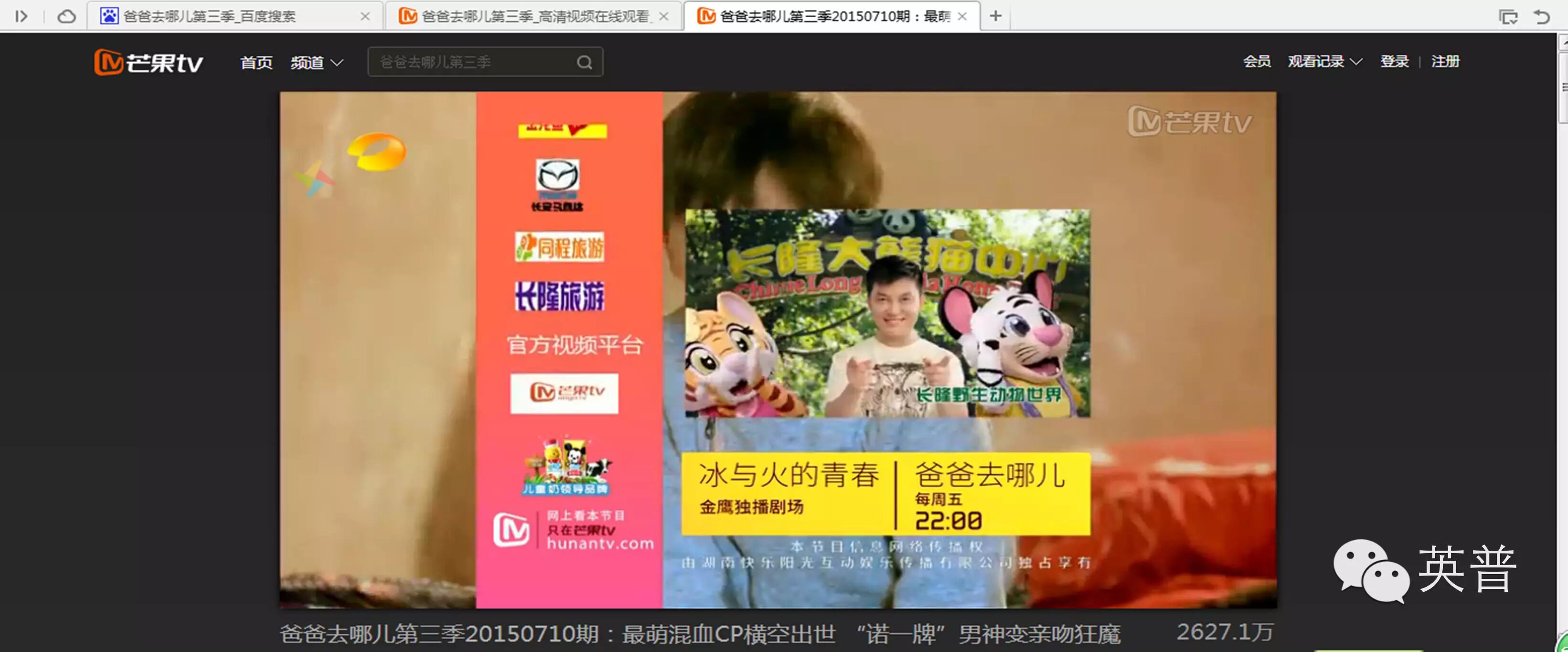Close the Baidu search tab
Image resolution: width=1568 pixels, height=652 pixels.
pyautogui.click(x=365, y=16)
